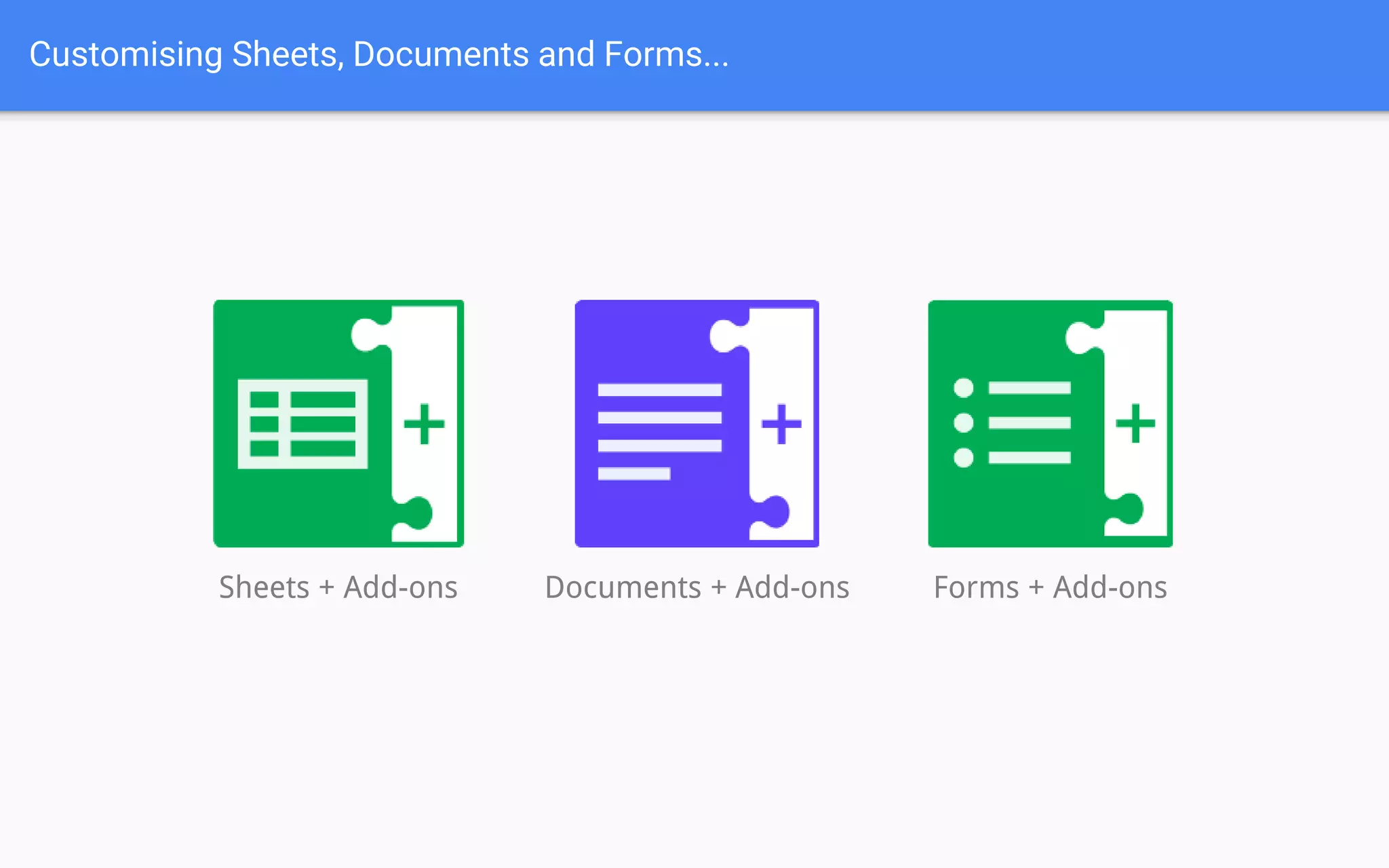1389x868 pixels.
Task: Select the "Documents + Add-ons" label
Action: 697,587
